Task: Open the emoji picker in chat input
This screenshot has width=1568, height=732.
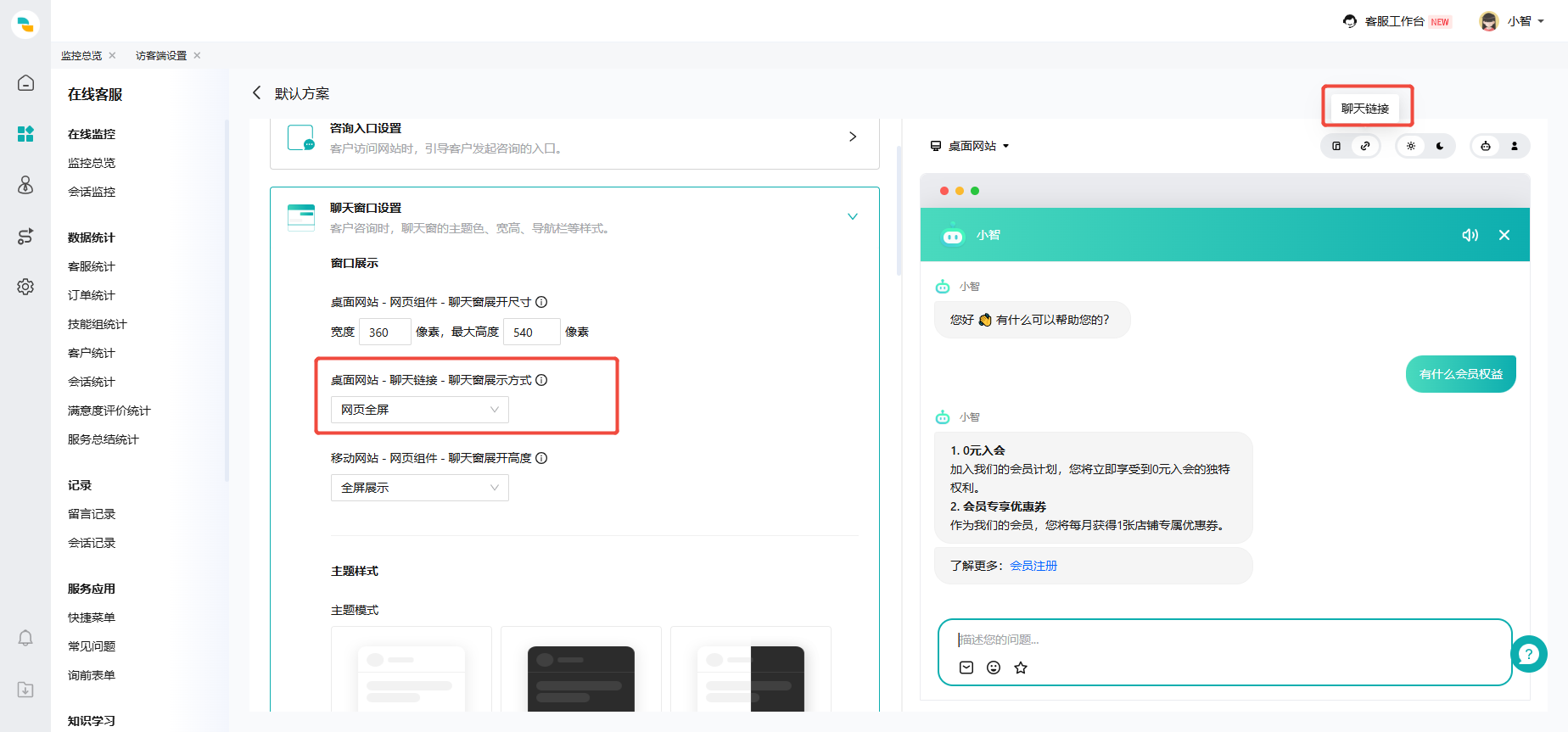Action: [x=994, y=668]
